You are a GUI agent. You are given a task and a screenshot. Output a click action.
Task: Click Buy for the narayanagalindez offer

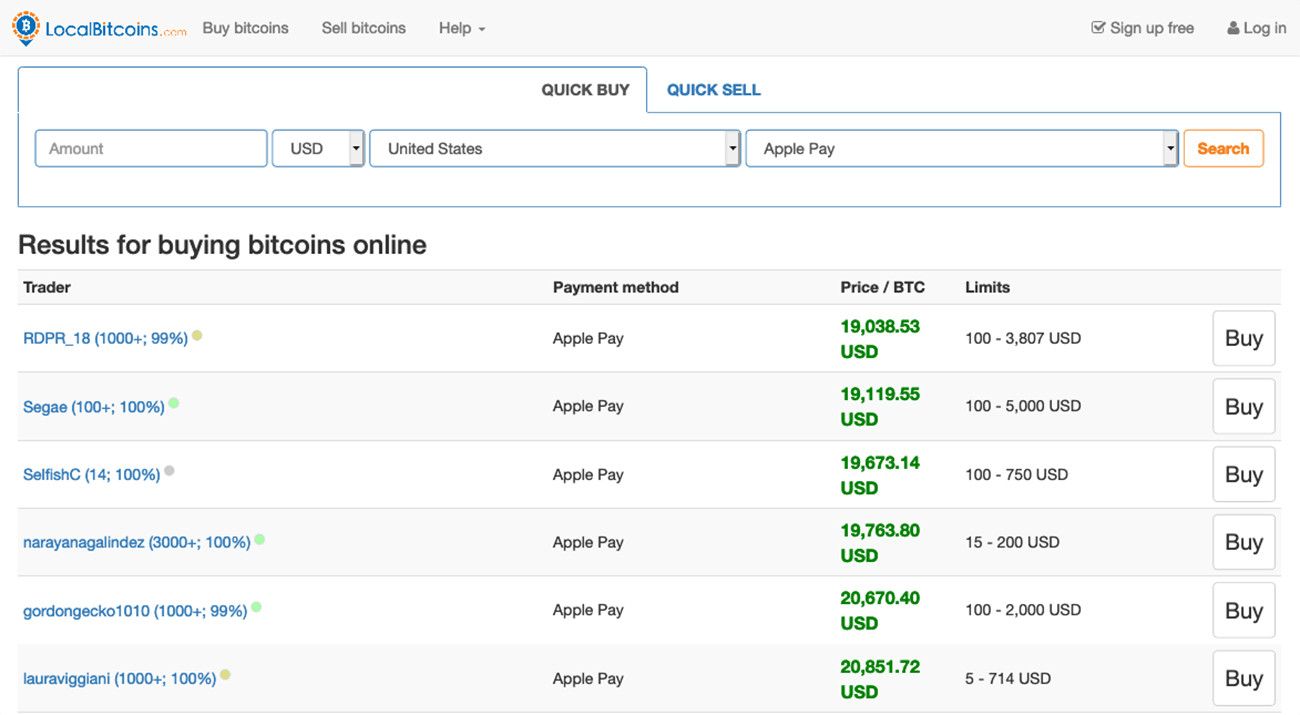(x=1244, y=542)
